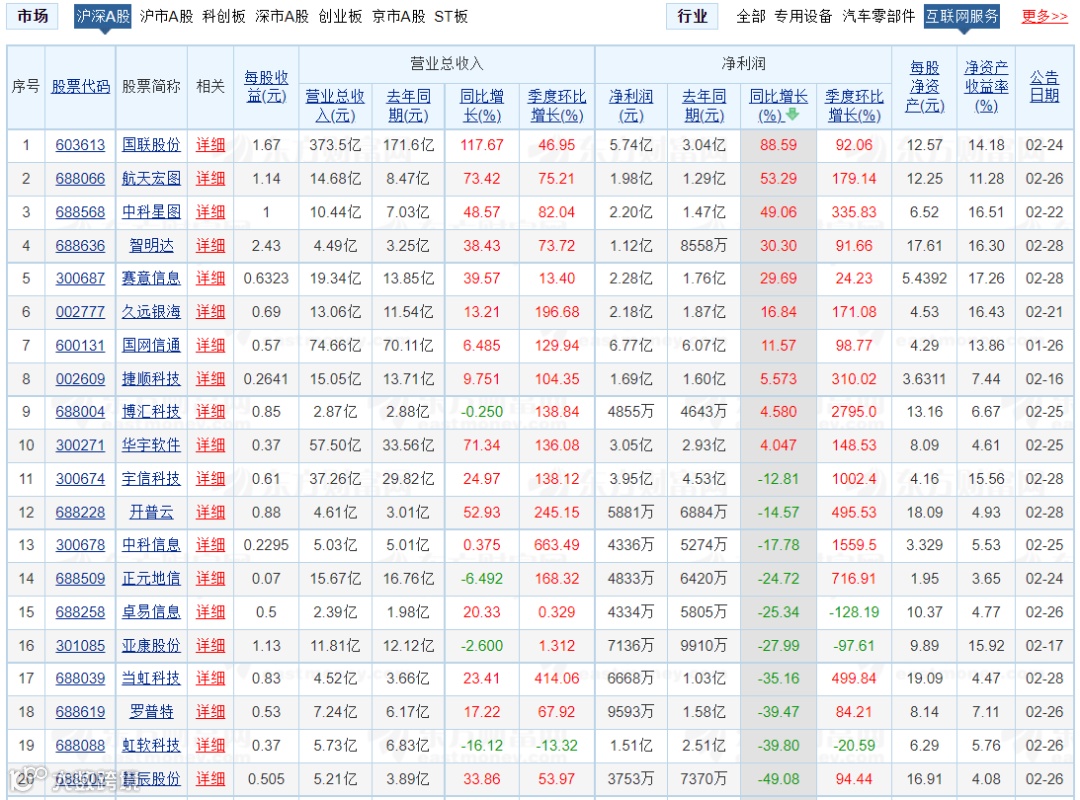Viewport: 1080px width, 800px height.
Task: Sort by 每股收益(元) column header
Action: (266, 87)
